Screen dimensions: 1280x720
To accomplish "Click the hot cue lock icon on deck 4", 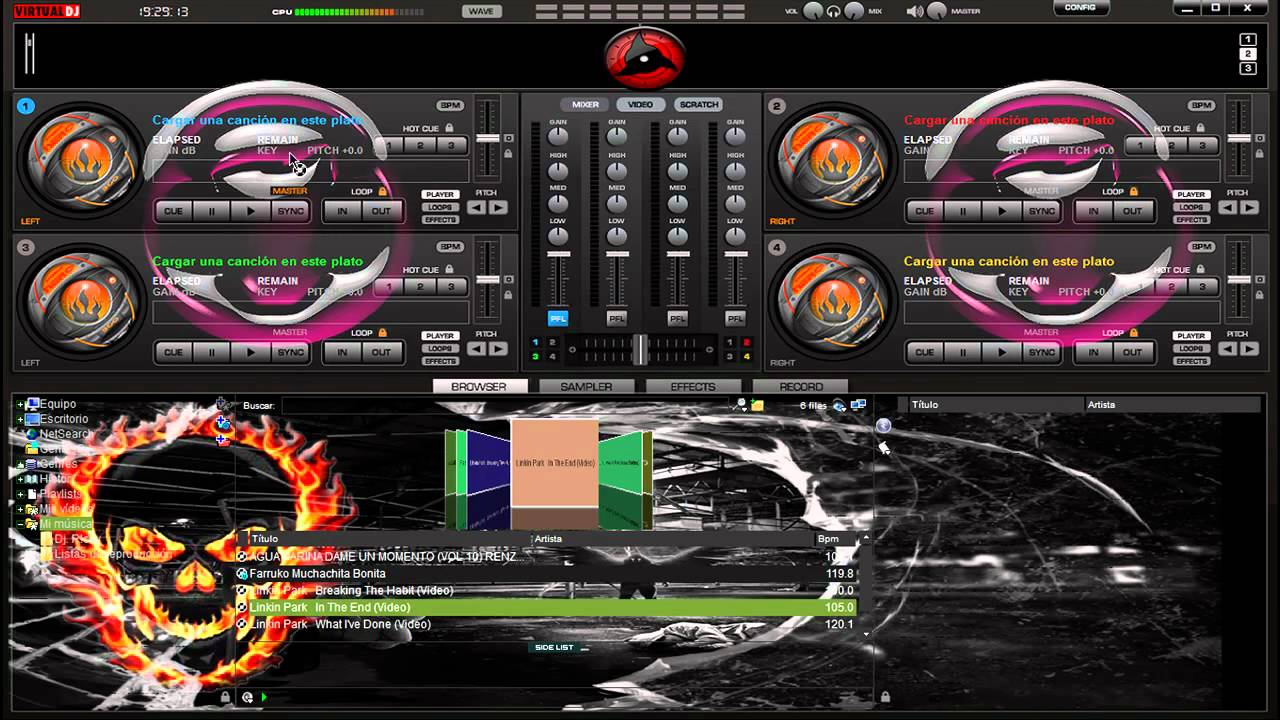I will 1200,269.
